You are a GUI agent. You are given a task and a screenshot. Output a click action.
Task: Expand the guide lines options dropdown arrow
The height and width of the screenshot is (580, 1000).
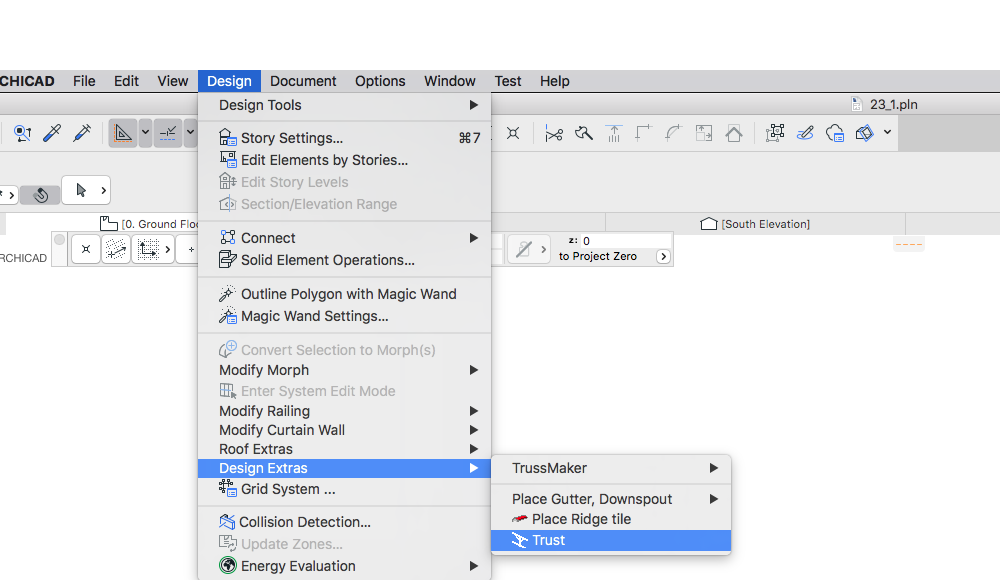(146, 133)
